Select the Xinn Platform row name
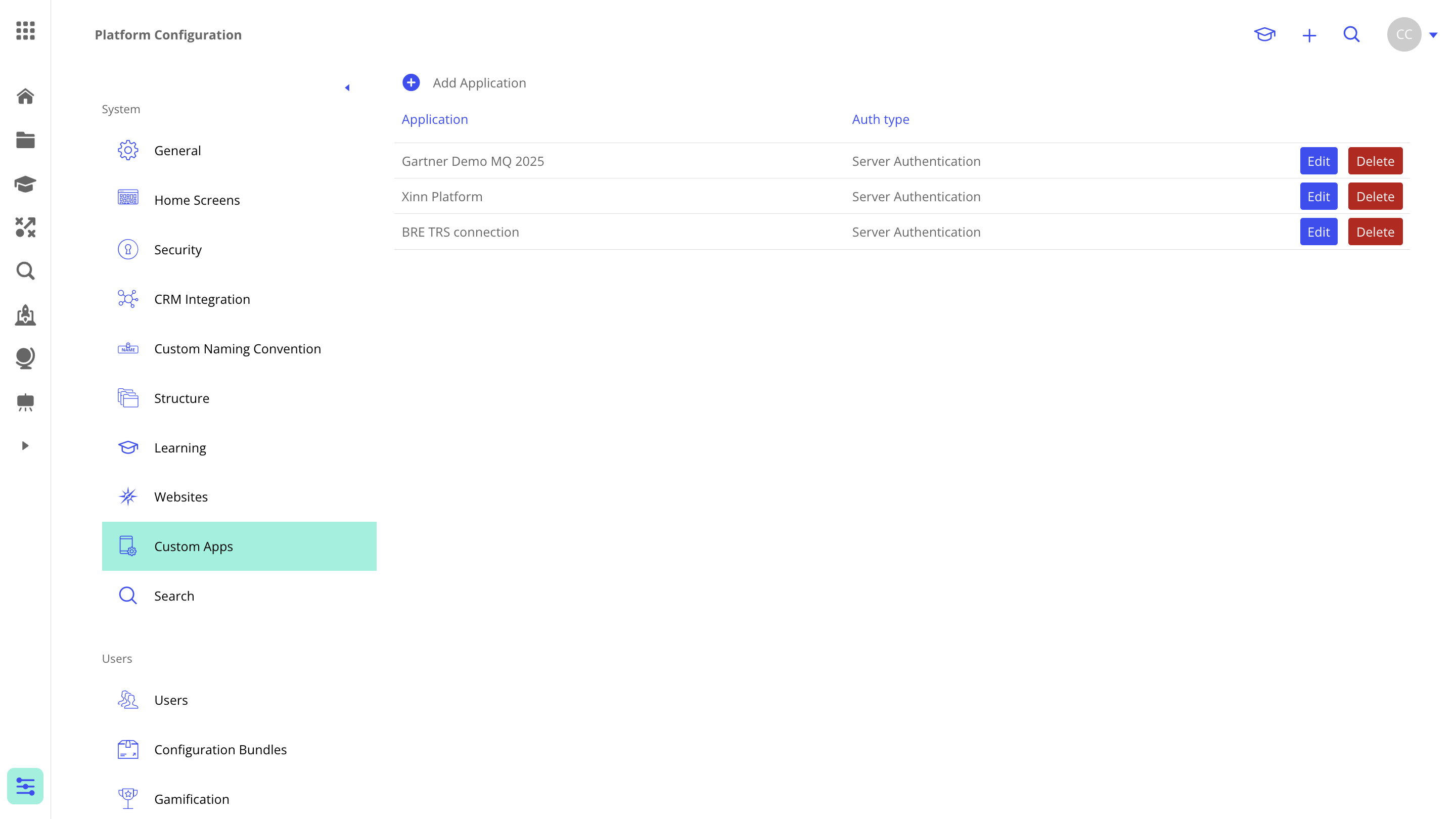The image size is (1456, 819). tap(442, 197)
